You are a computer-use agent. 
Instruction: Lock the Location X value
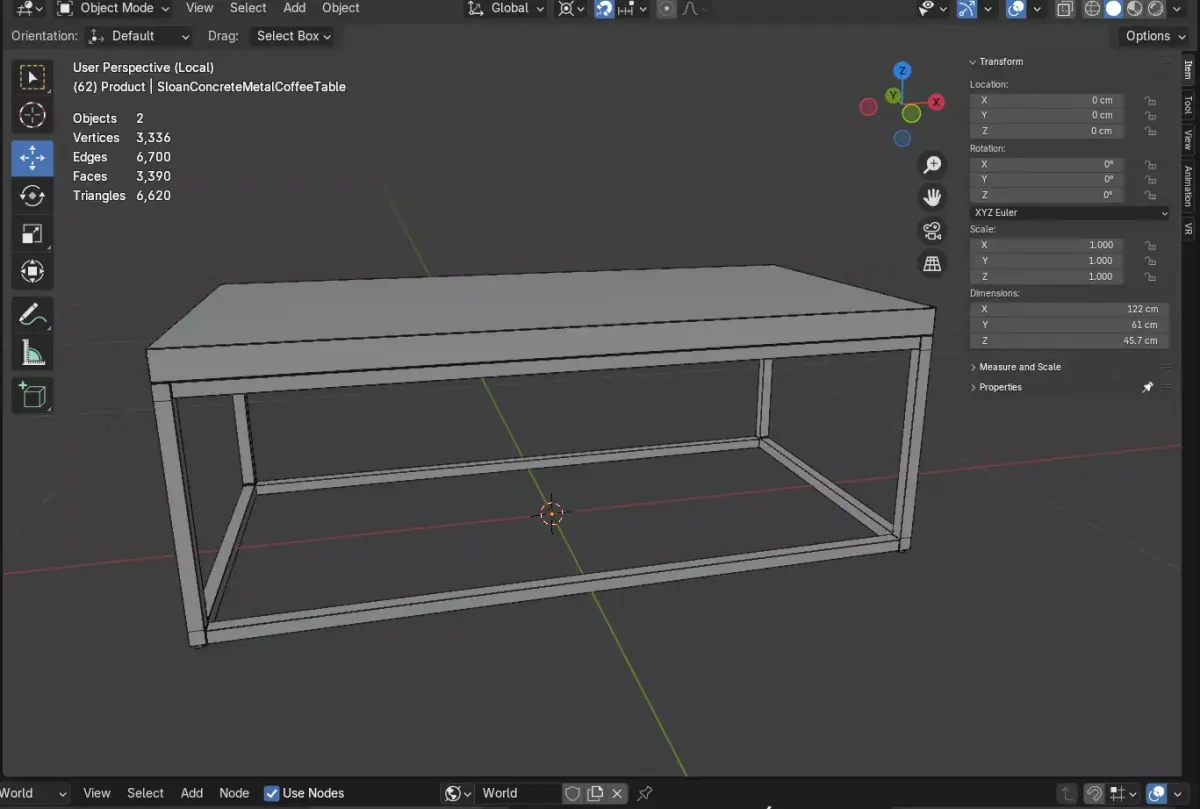point(1151,100)
